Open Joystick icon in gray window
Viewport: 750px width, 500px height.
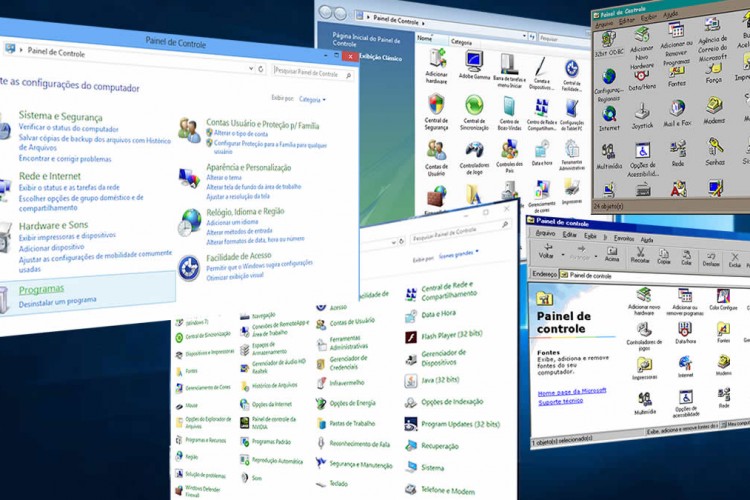pos(642,117)
